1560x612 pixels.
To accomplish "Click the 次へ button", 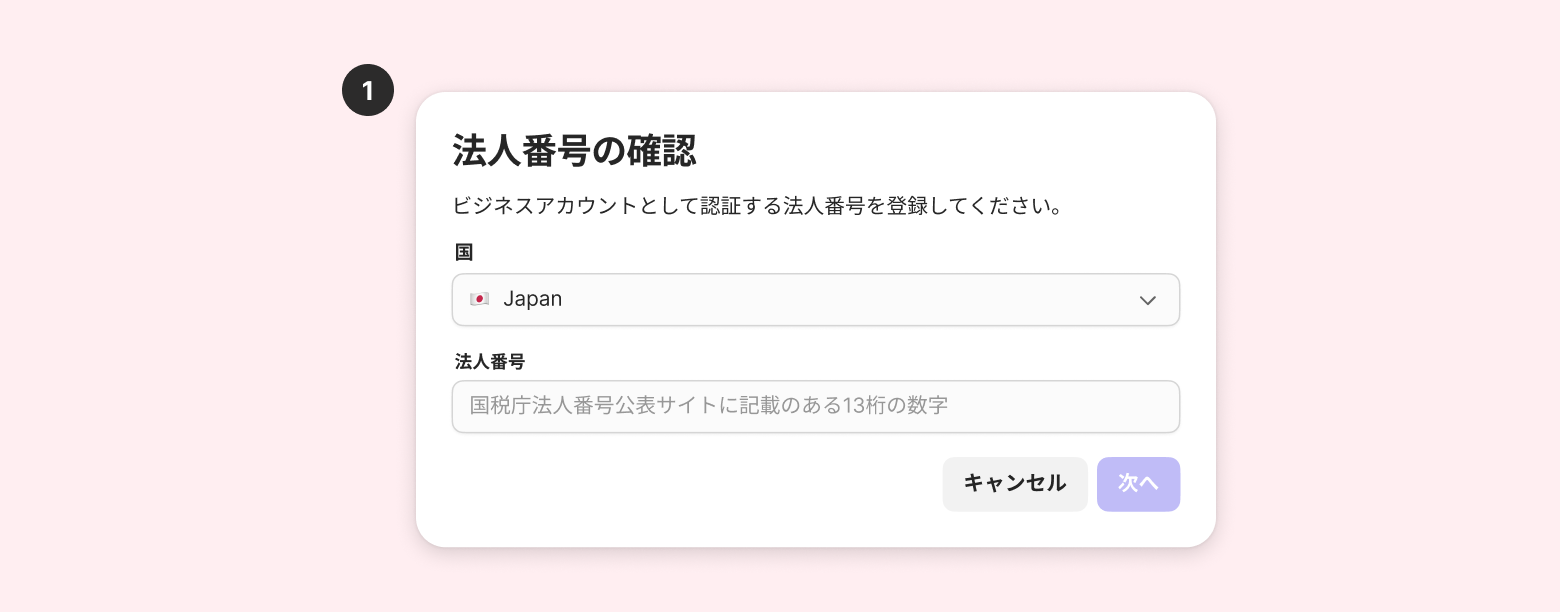I will pos(1138,484).
